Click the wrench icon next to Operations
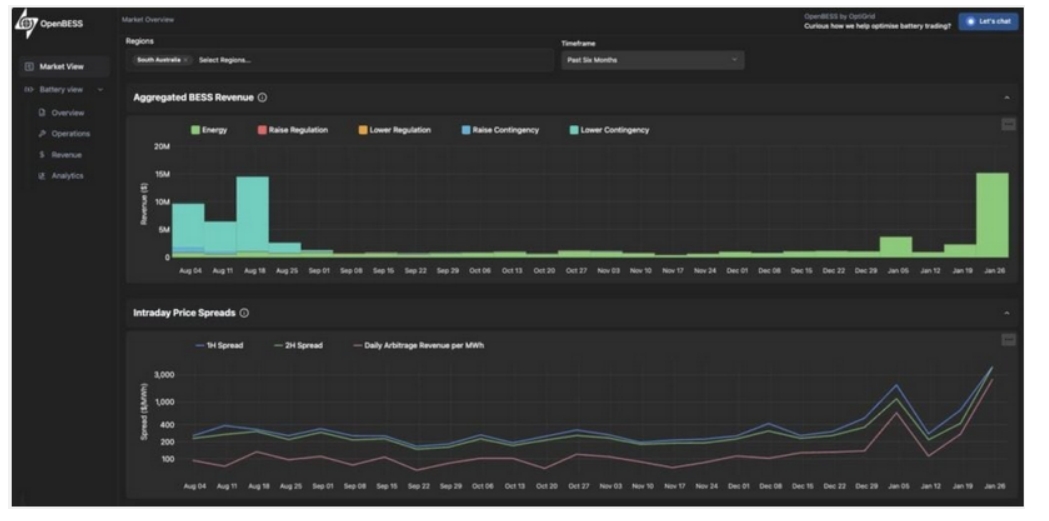The image size is (1049, 521). coord(42,134)
